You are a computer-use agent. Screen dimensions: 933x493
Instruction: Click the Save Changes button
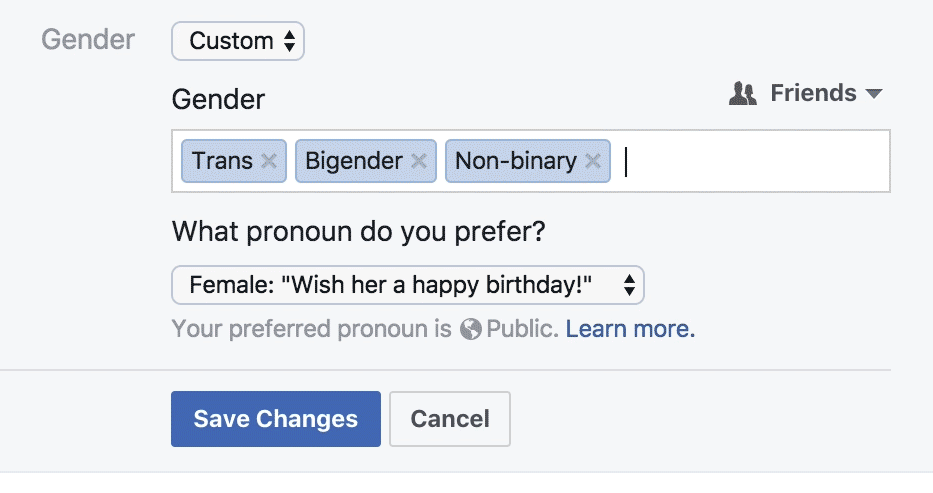[x=276, y=418]
